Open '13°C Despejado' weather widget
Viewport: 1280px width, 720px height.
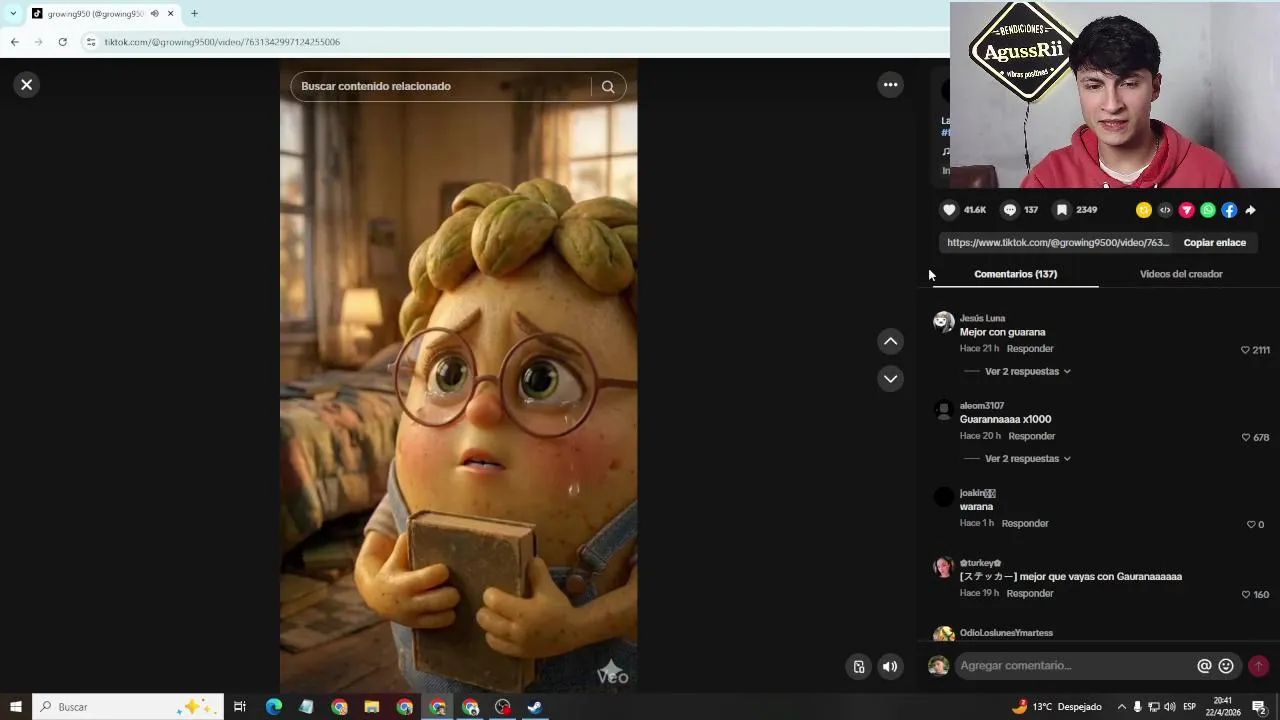pos(1056,707)
